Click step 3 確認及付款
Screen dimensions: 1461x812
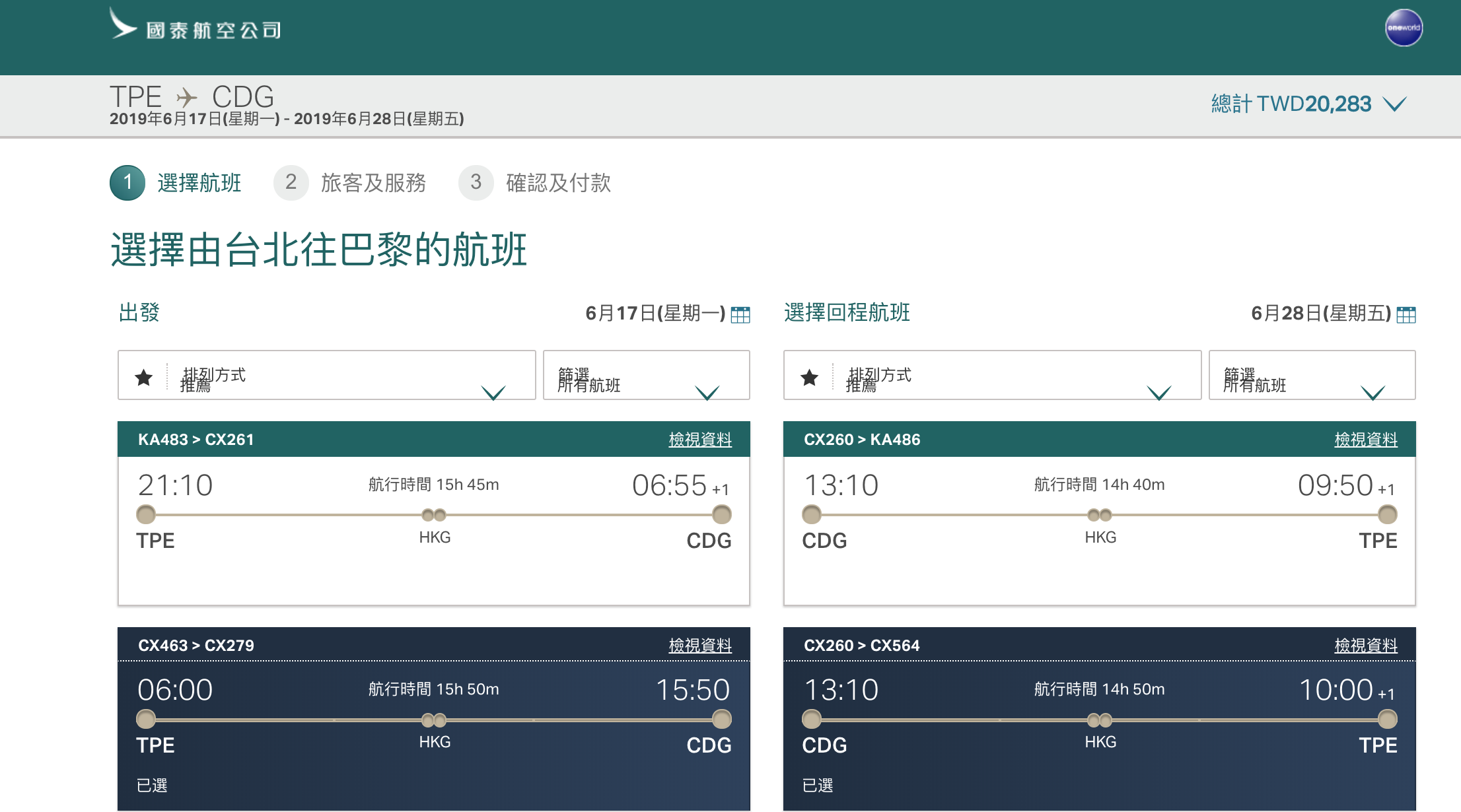tap(535, 183)
